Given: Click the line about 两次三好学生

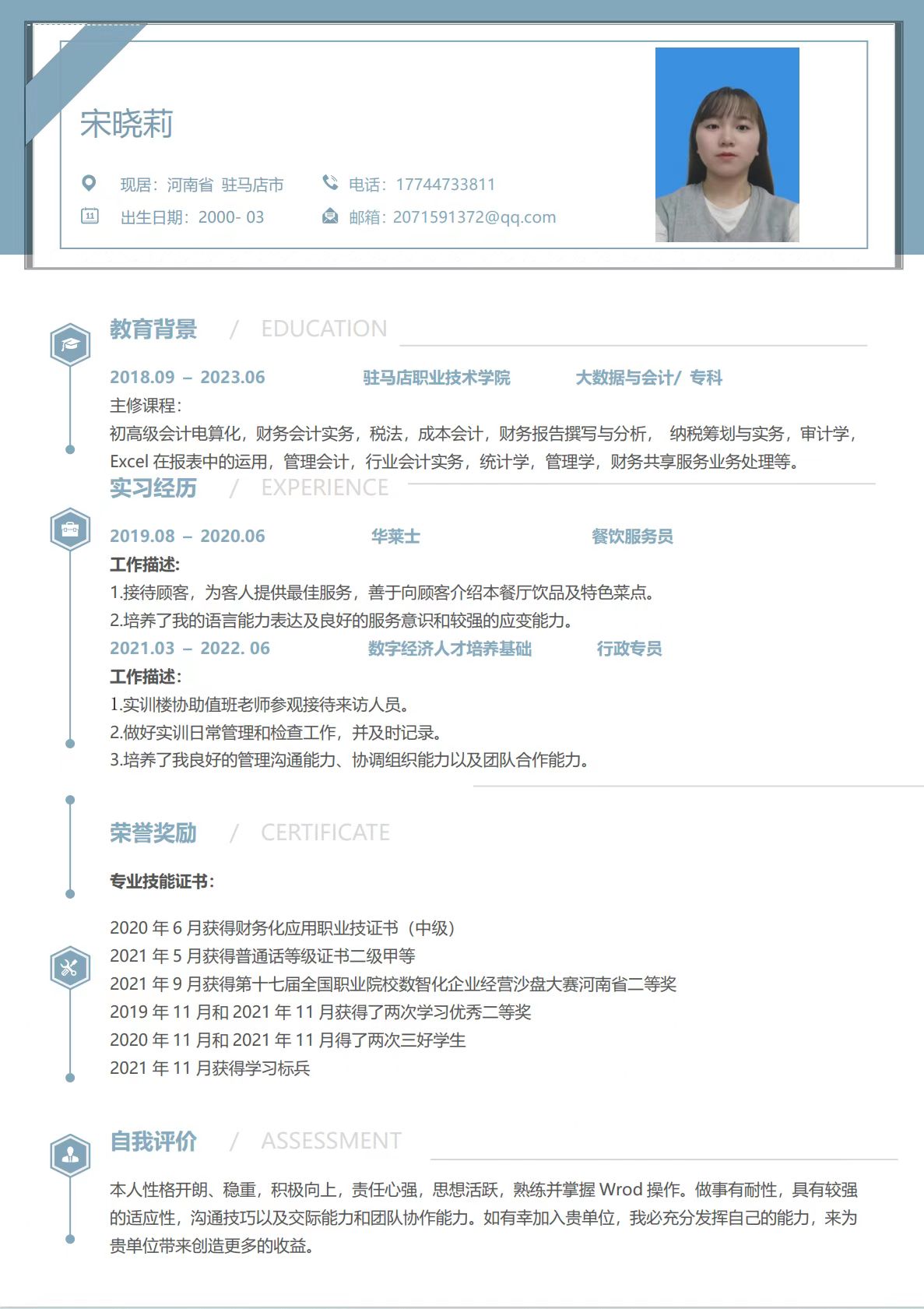Looking at the screenshot, I should coord(288,1040).
